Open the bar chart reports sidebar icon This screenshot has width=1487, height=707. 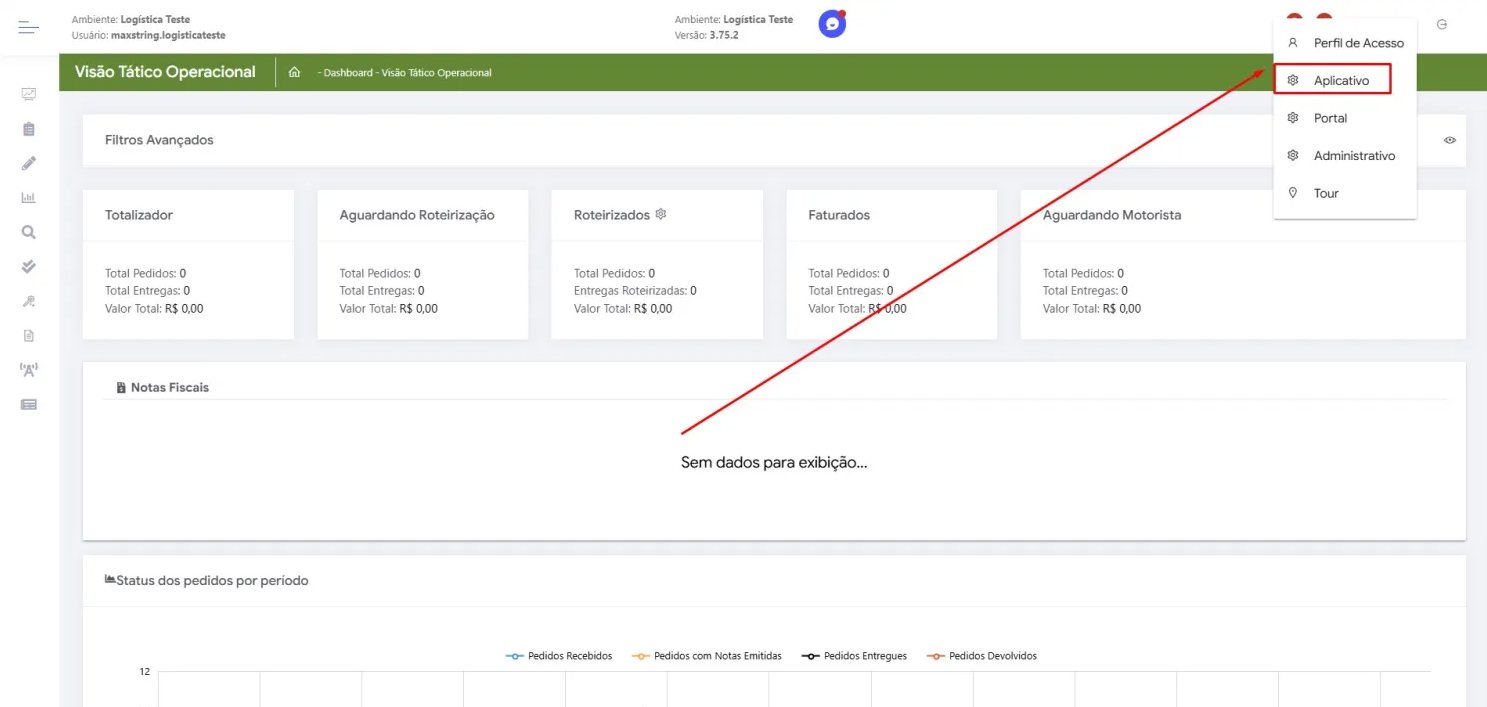[29, 198]
